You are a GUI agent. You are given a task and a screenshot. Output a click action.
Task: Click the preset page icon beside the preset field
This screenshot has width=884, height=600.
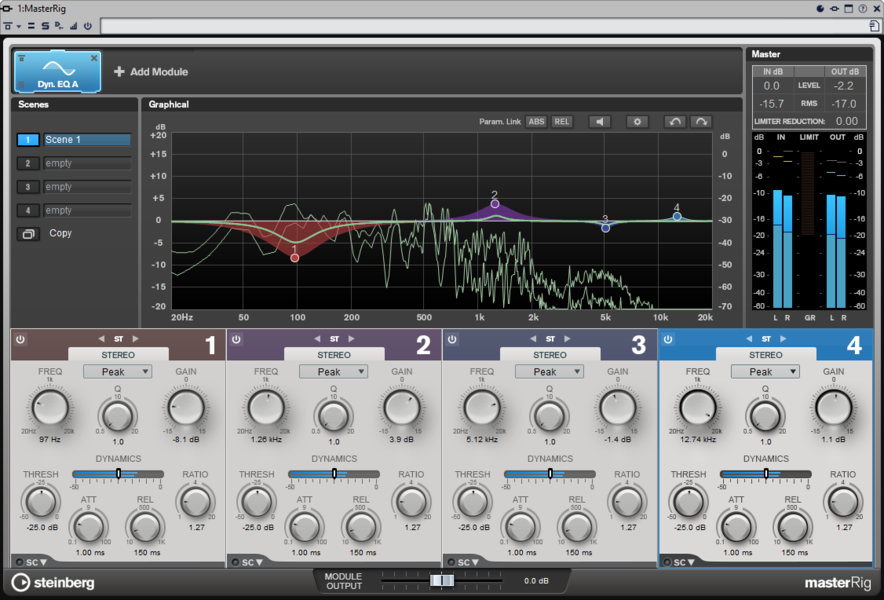[x=874, y=26]
